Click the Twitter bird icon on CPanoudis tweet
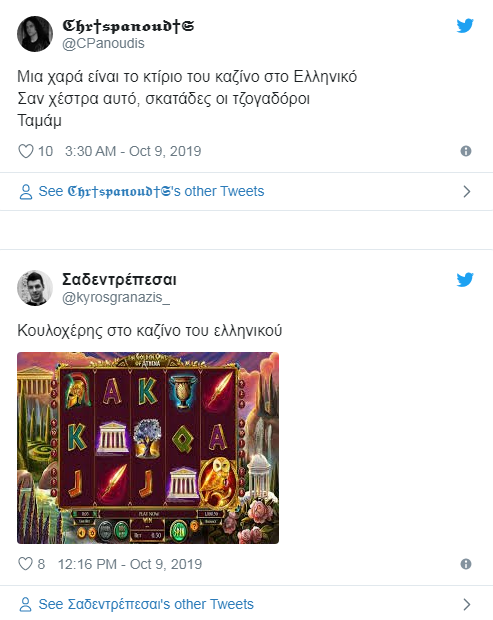 click(465, 26)
